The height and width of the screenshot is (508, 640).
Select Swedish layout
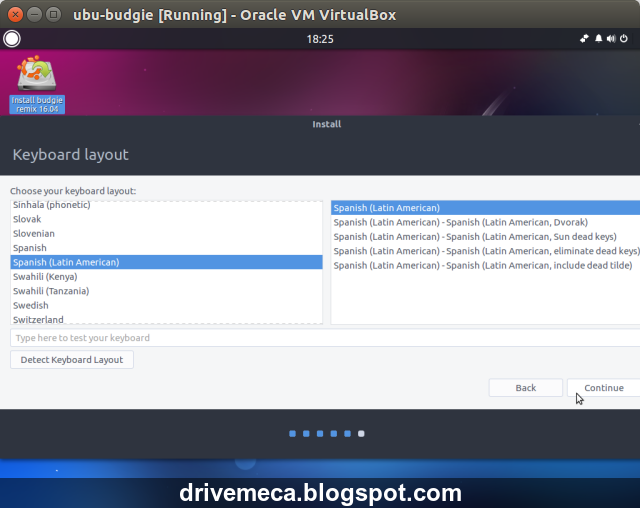167,305
